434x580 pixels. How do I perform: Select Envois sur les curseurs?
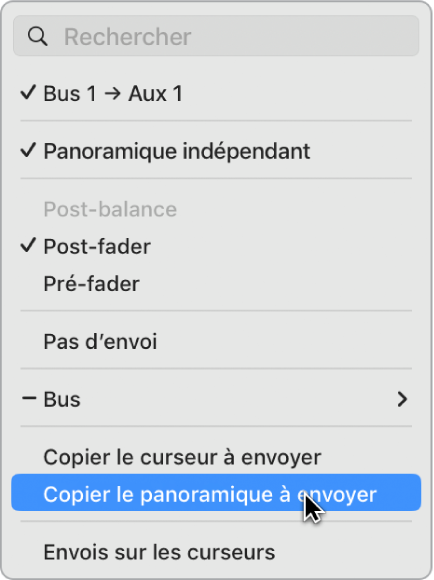coord(216,552)
